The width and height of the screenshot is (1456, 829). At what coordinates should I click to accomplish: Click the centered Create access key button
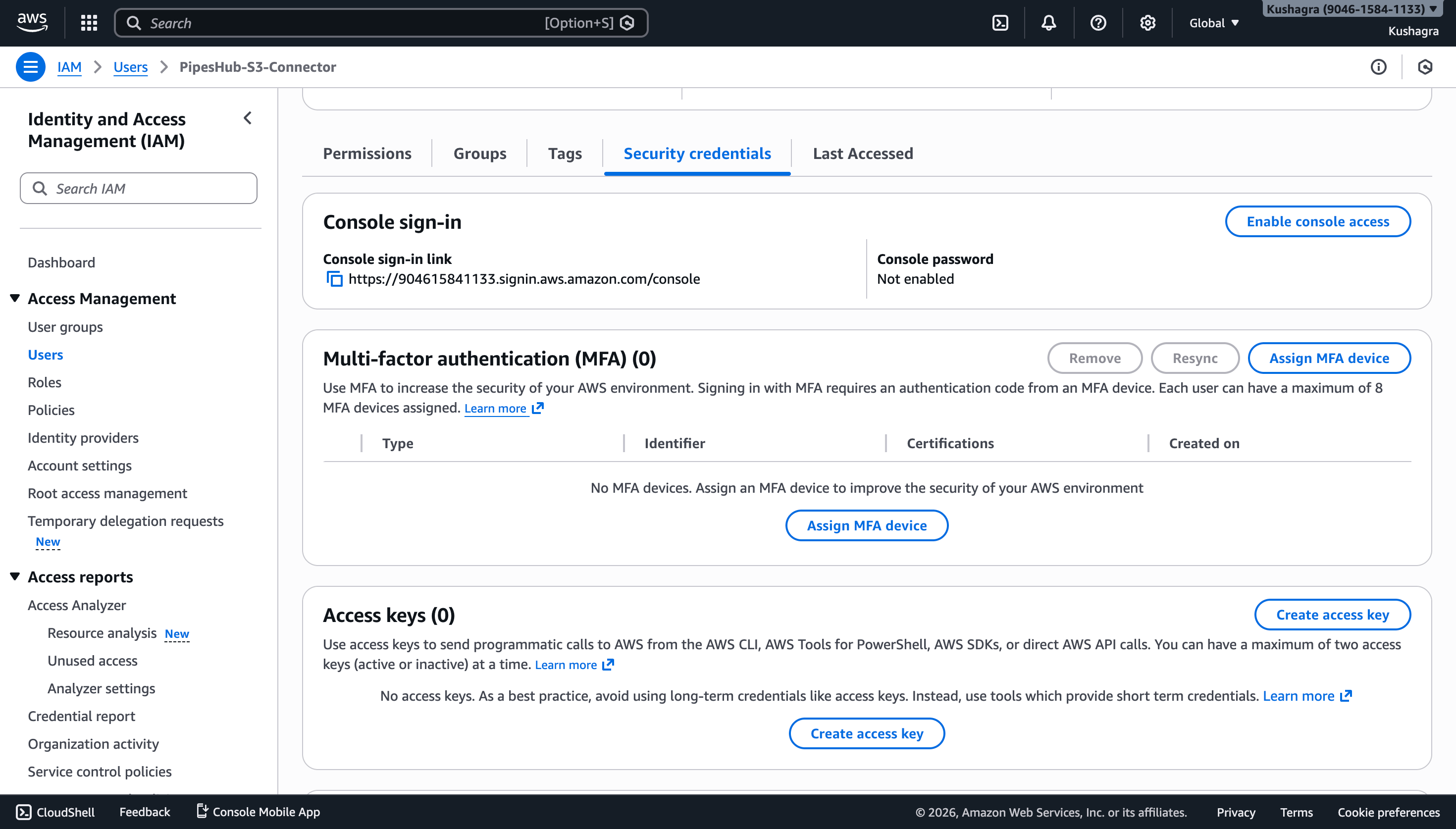coord(866,734)
